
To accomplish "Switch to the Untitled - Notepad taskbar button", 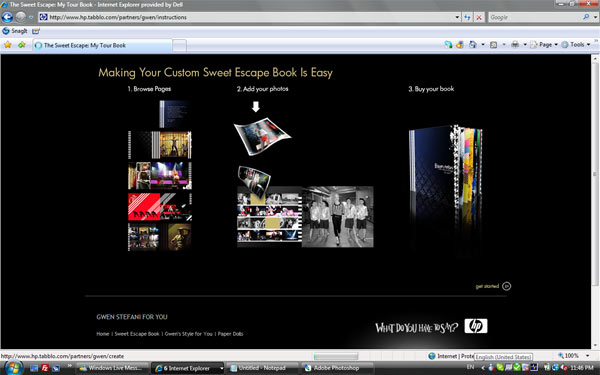I will click(x=262, y=368).
